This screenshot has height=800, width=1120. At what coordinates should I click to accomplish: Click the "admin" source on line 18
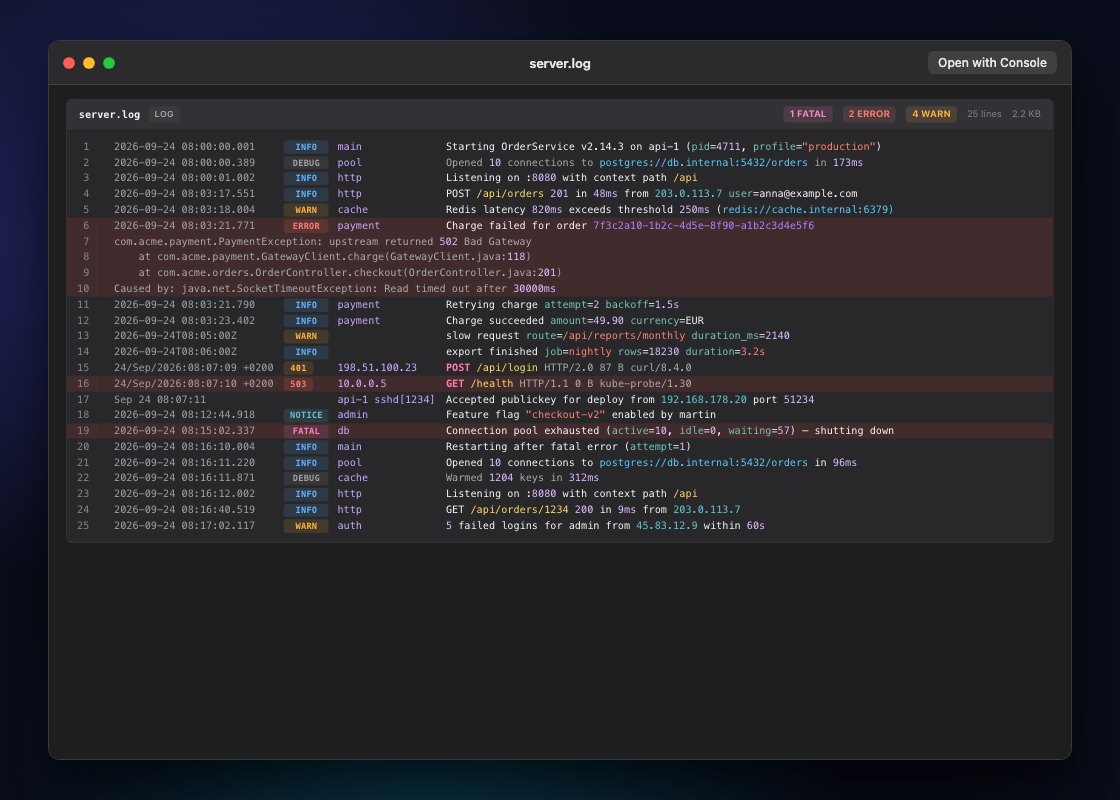point(353,414)
